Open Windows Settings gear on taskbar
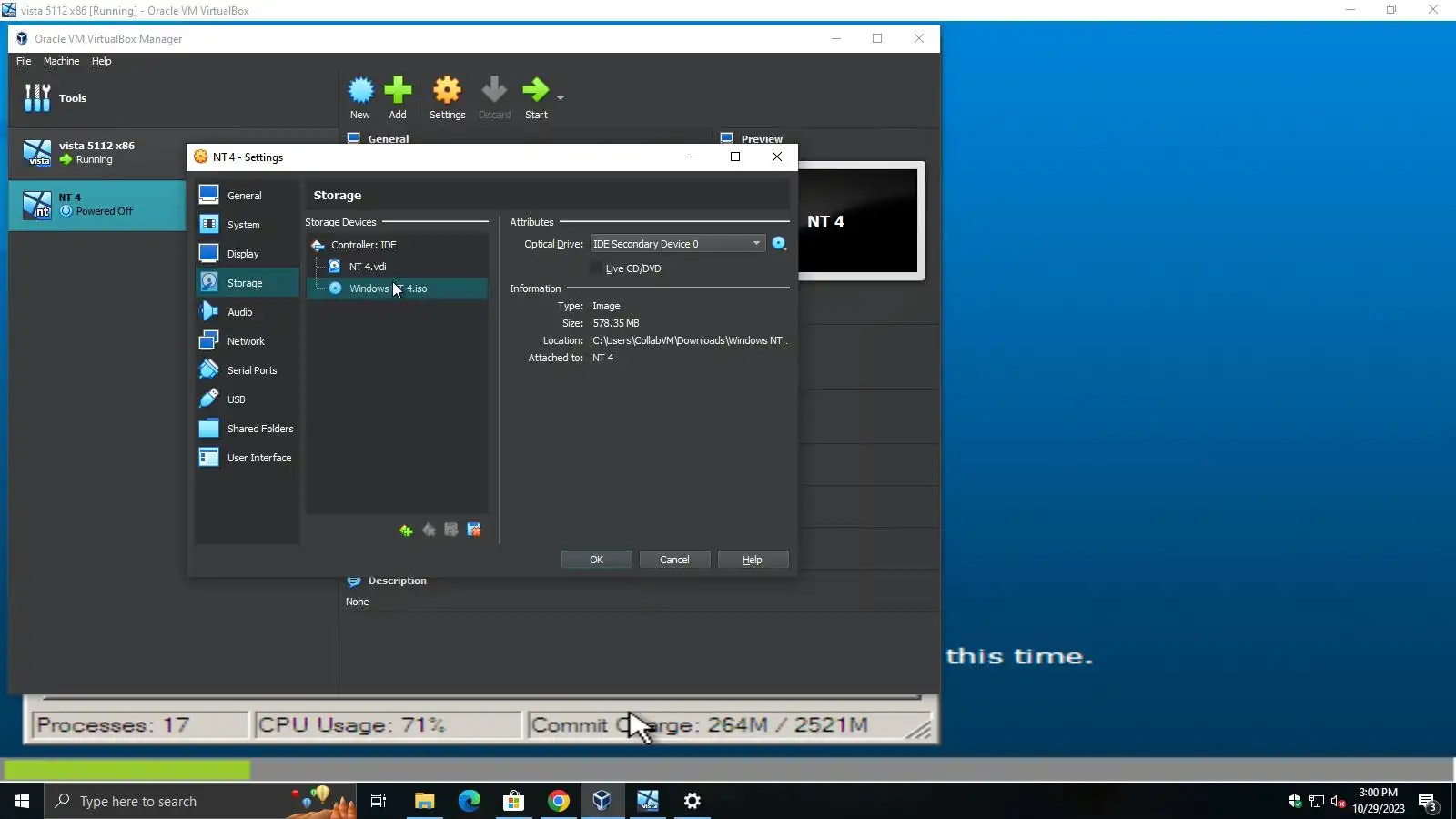This screenshot has height=819, width=1456. [693, 801]
